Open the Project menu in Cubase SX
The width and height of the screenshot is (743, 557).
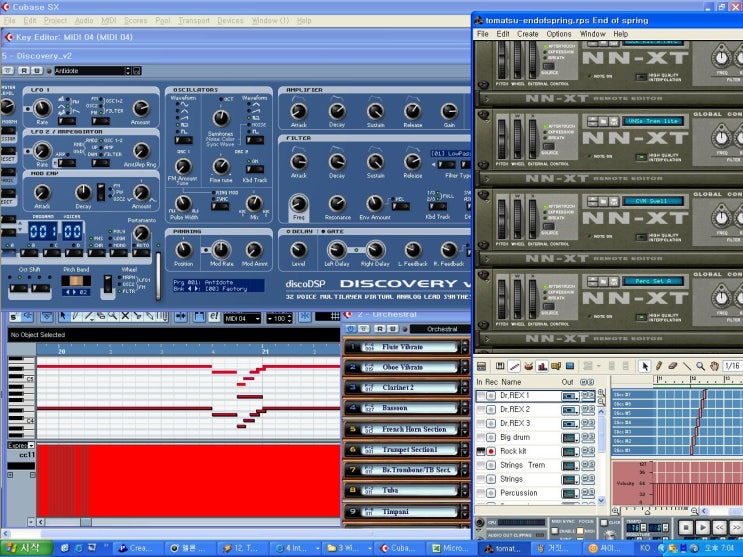point(55,20)
